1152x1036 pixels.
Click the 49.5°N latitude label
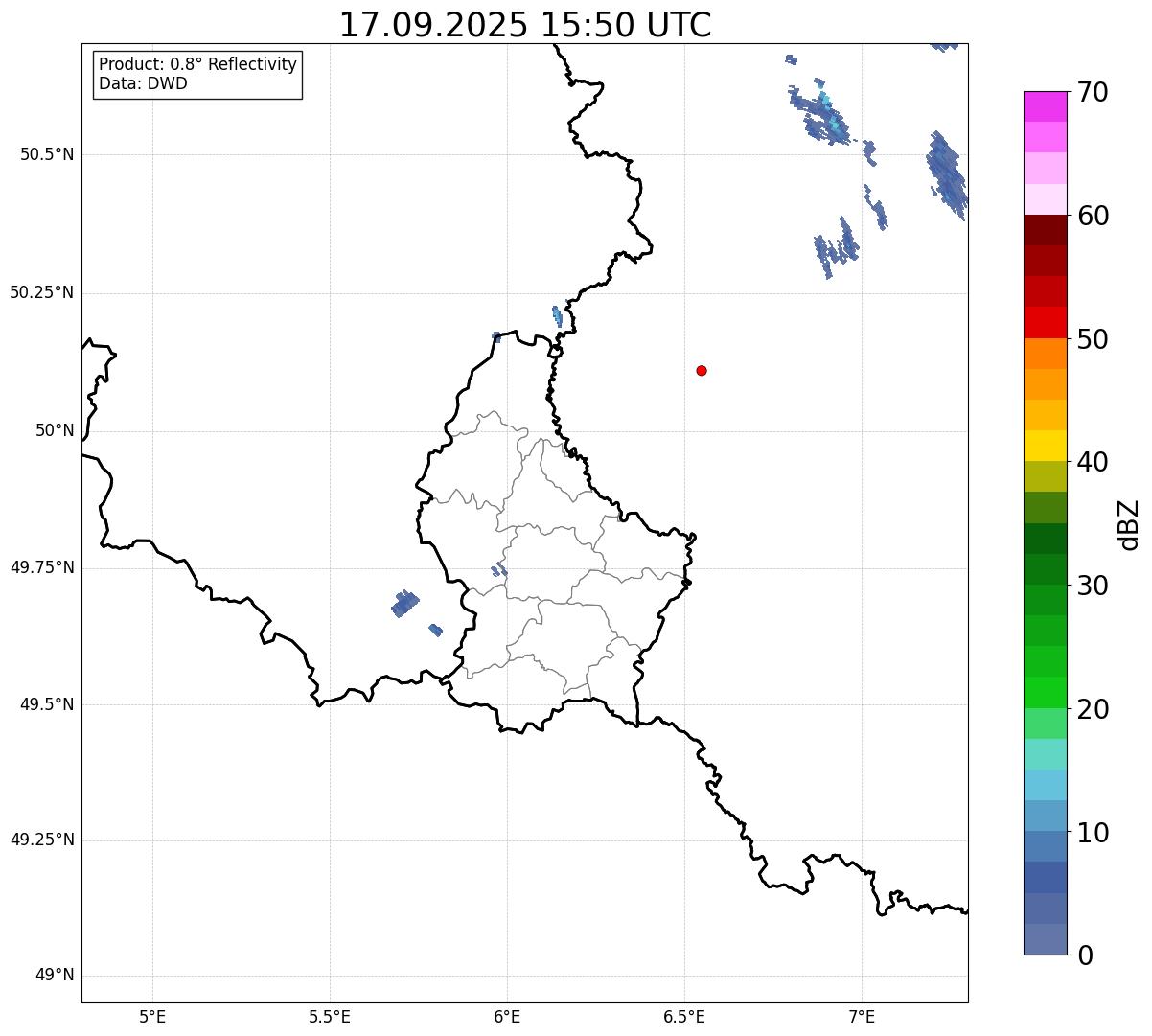point(46,704)
